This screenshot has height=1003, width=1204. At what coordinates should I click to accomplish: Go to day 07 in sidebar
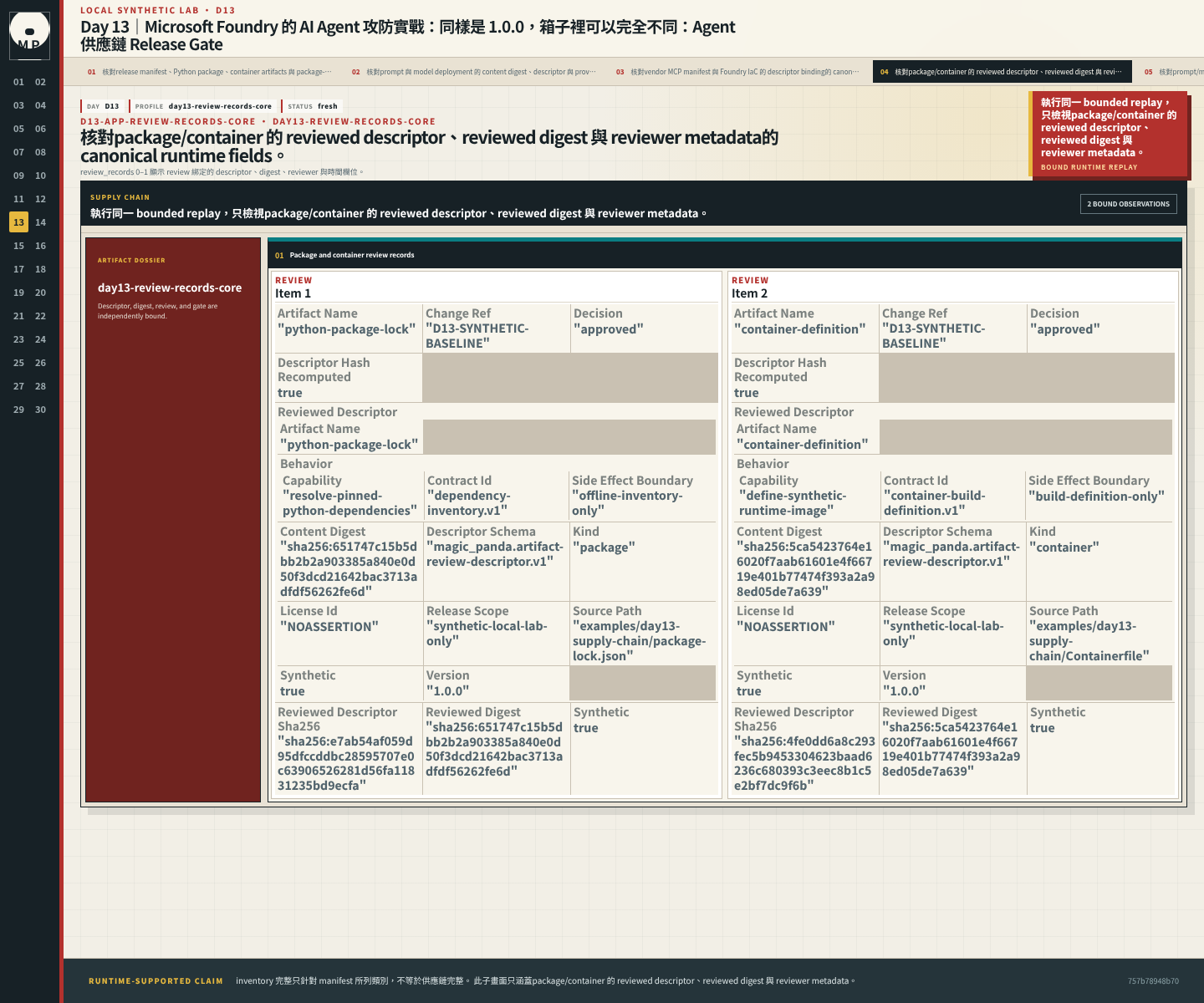point(18,152)
